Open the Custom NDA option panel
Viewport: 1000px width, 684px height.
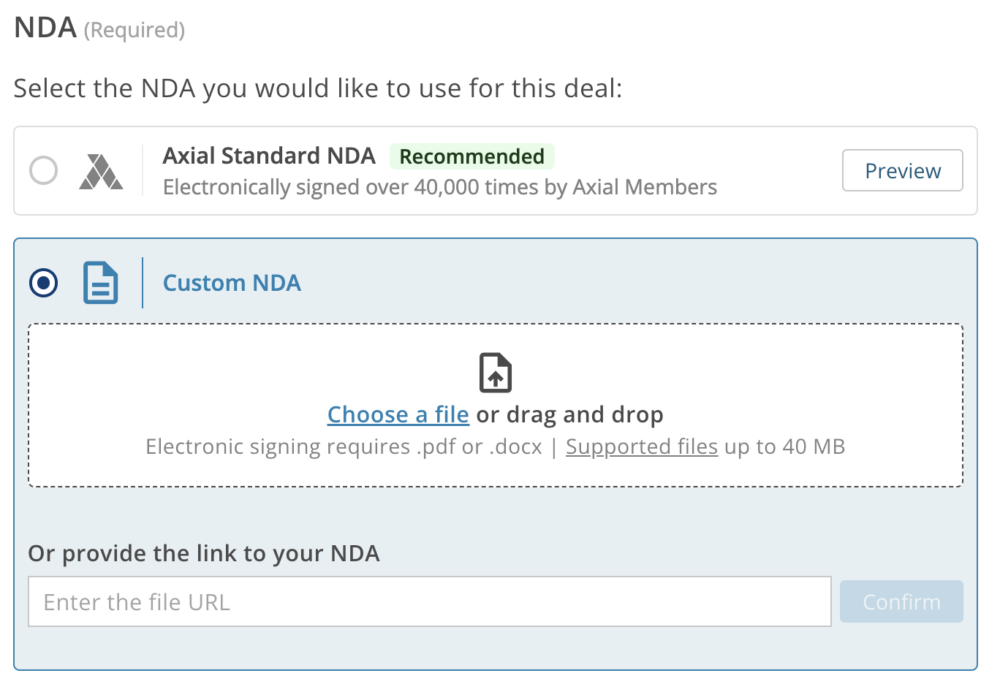tap(231, 282)
